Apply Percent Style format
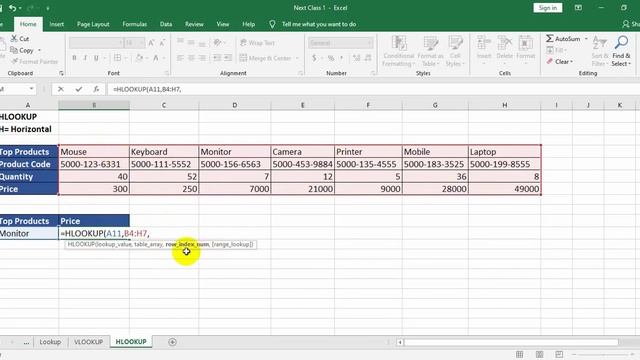The image size is (640, 360). click(x=331, y=58)
